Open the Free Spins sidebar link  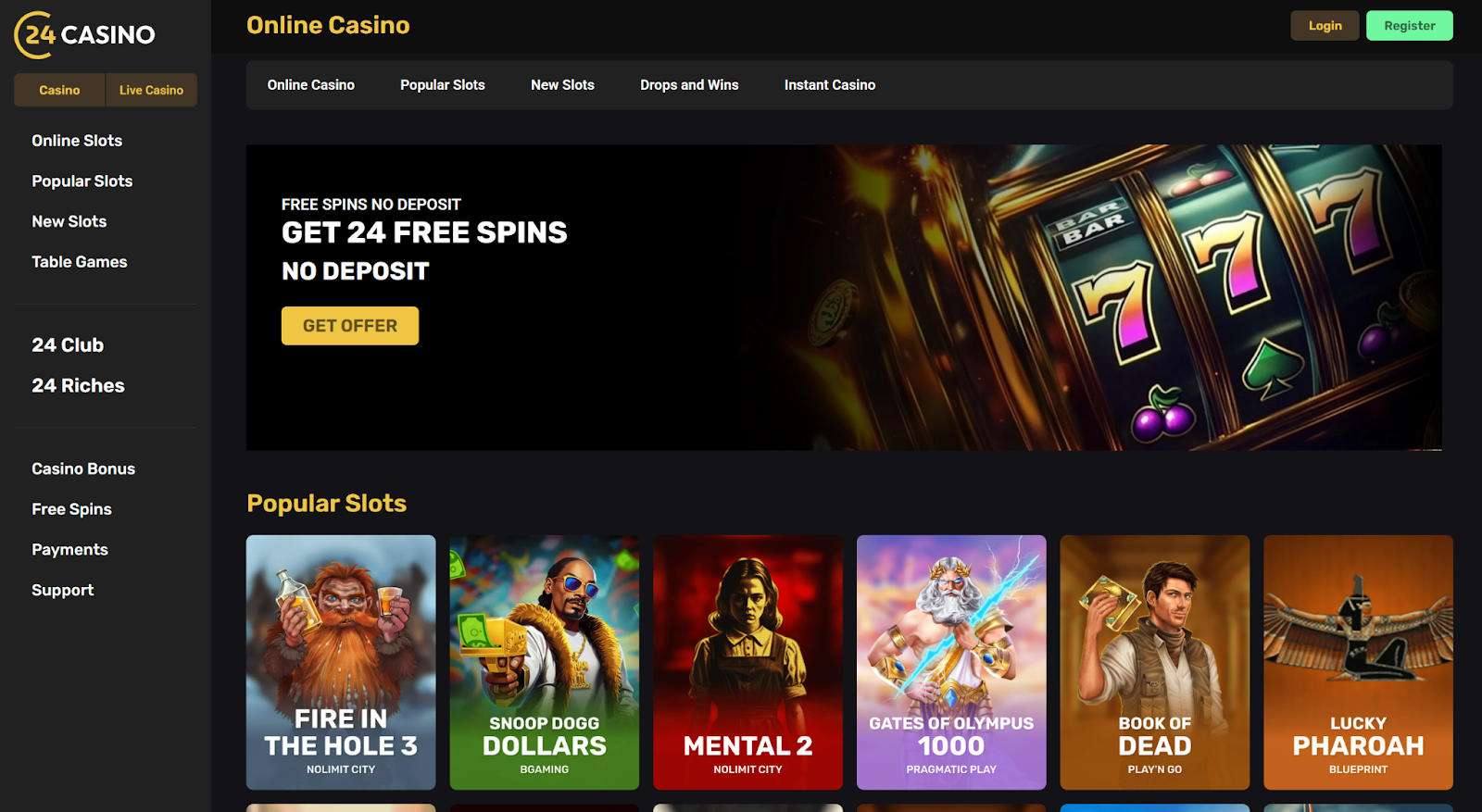(x=71, y=509)
